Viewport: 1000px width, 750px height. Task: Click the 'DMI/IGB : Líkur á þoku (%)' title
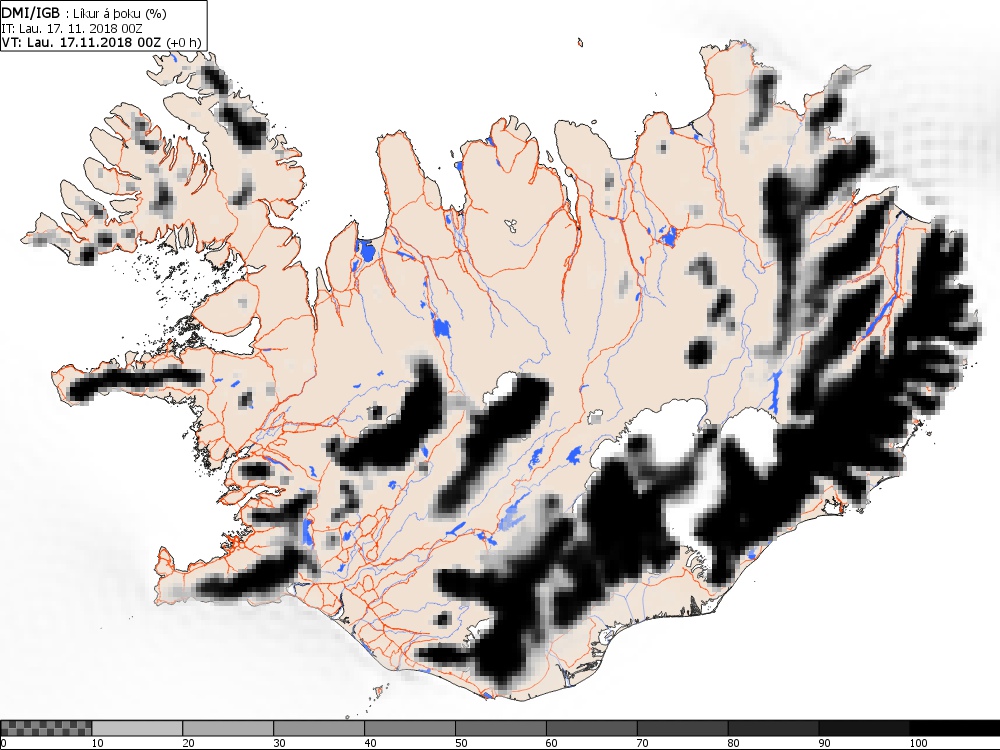[84, 13]
